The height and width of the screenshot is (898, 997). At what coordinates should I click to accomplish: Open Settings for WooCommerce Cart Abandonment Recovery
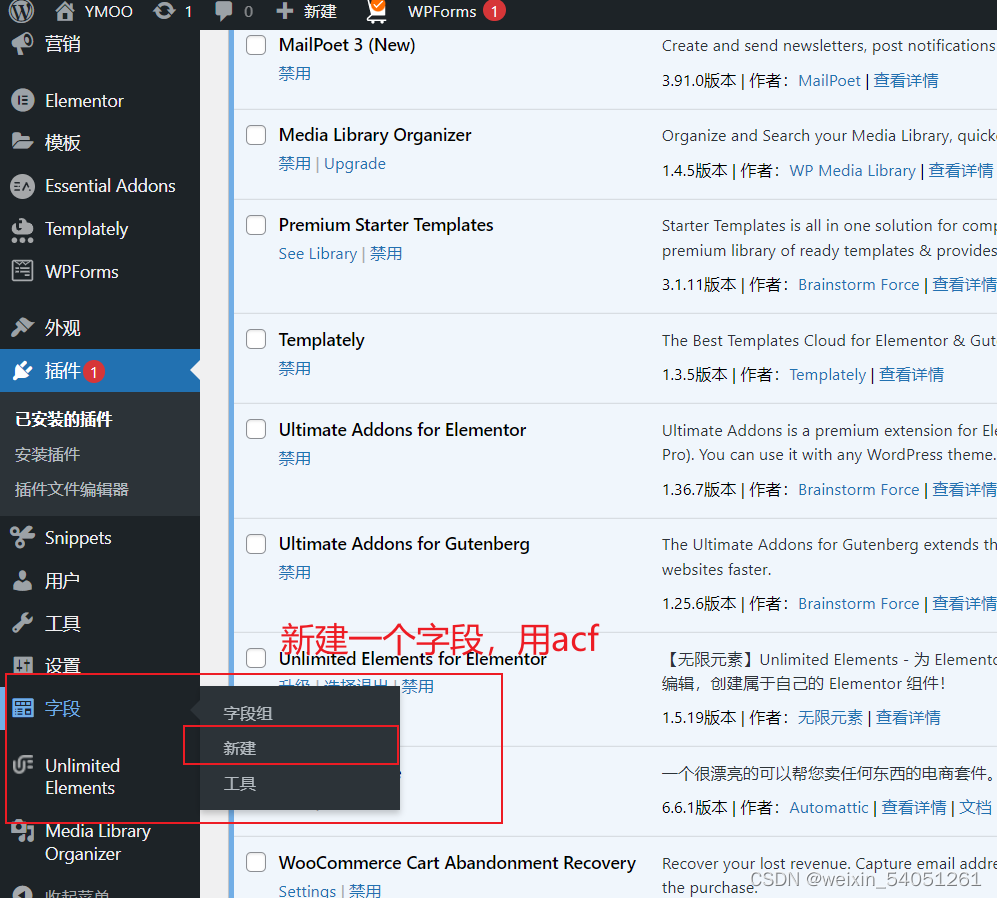[307, 890]
